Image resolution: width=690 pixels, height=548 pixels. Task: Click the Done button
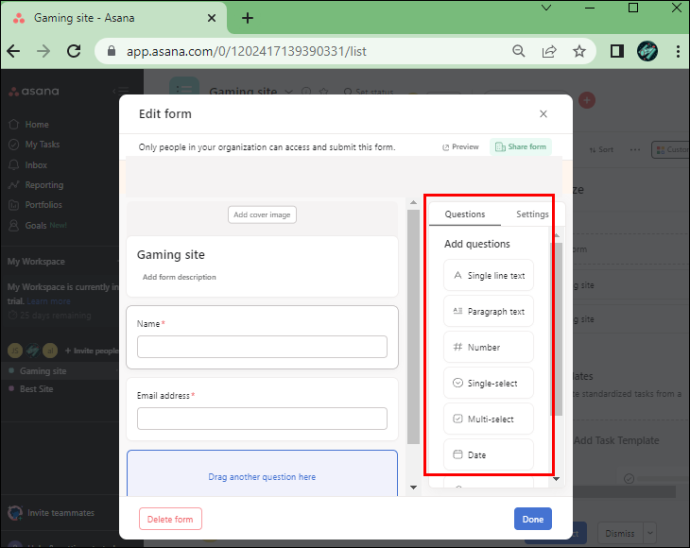tap(532, 519)
